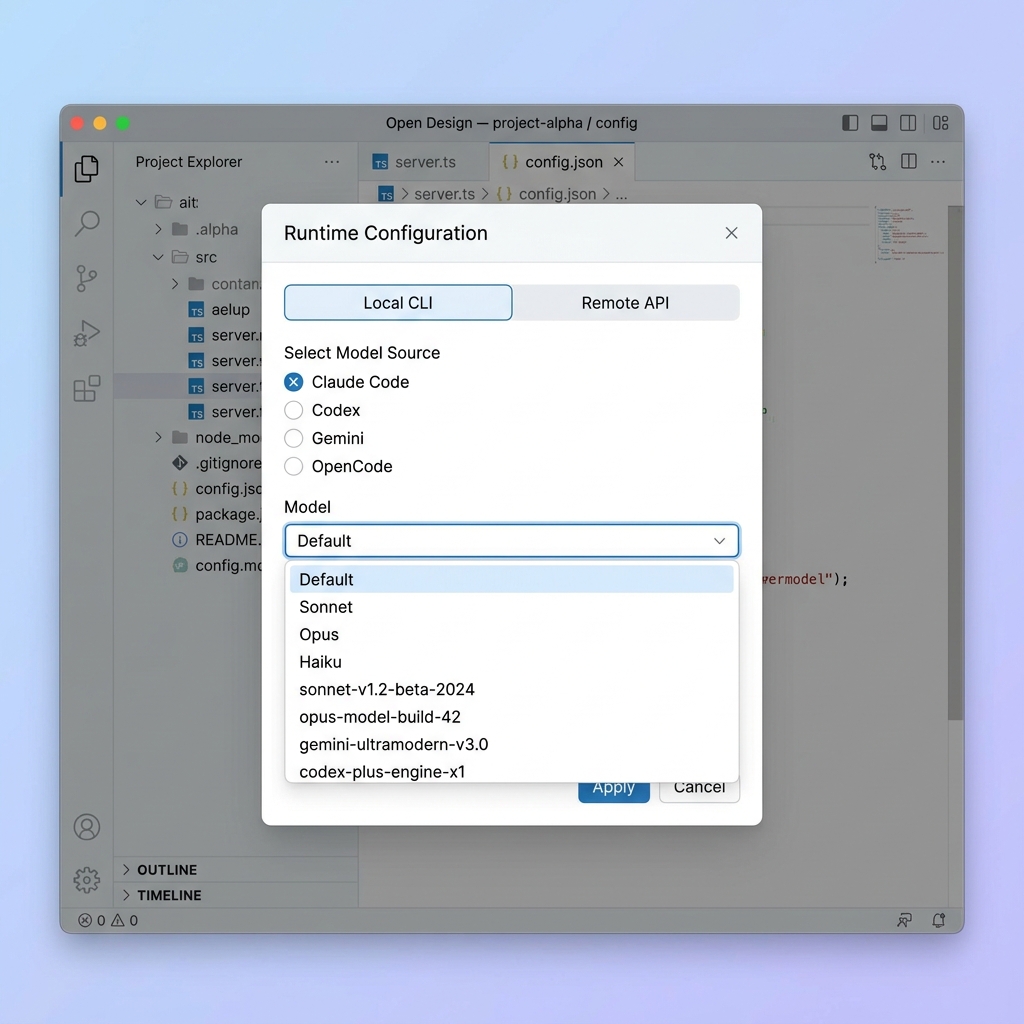Click the split editor icon in editor toolbar
This screenshot has height=1024, width=1024.
pyautogui.click(x=908, y=161)
